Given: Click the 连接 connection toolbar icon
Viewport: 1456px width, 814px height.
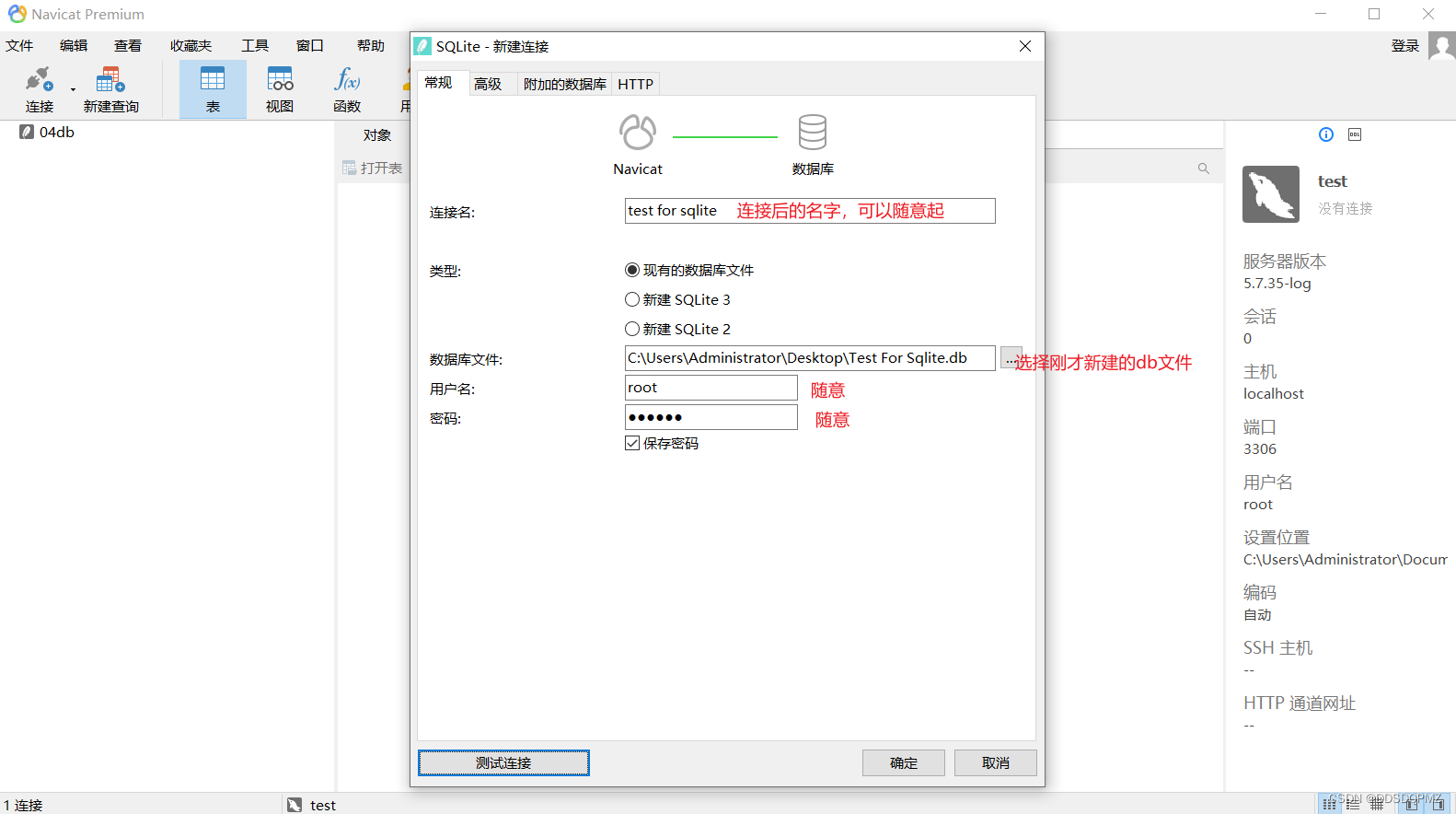Looking at the screenshot, I should (39, 89).
